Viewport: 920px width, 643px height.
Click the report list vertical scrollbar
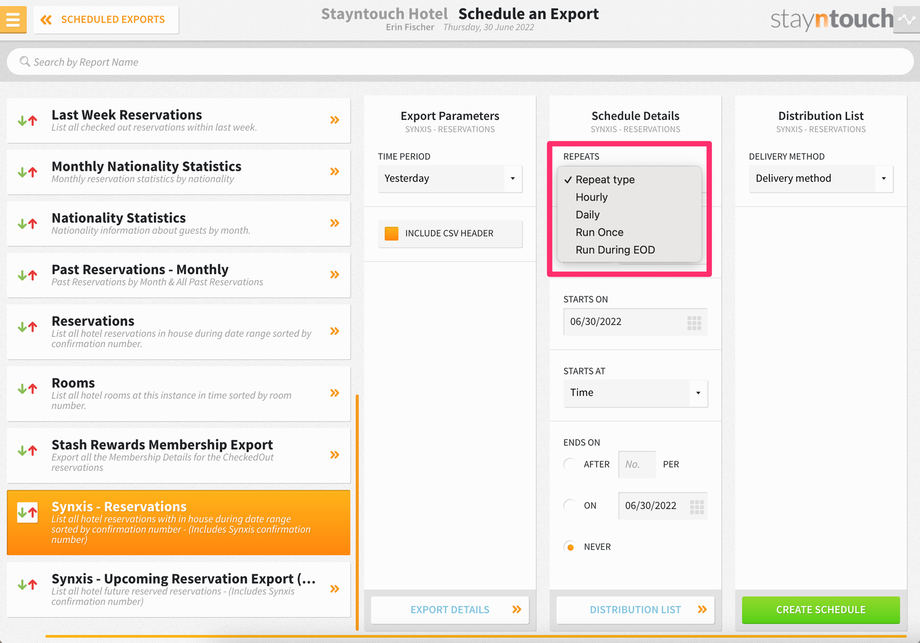[x=357, y=512]
